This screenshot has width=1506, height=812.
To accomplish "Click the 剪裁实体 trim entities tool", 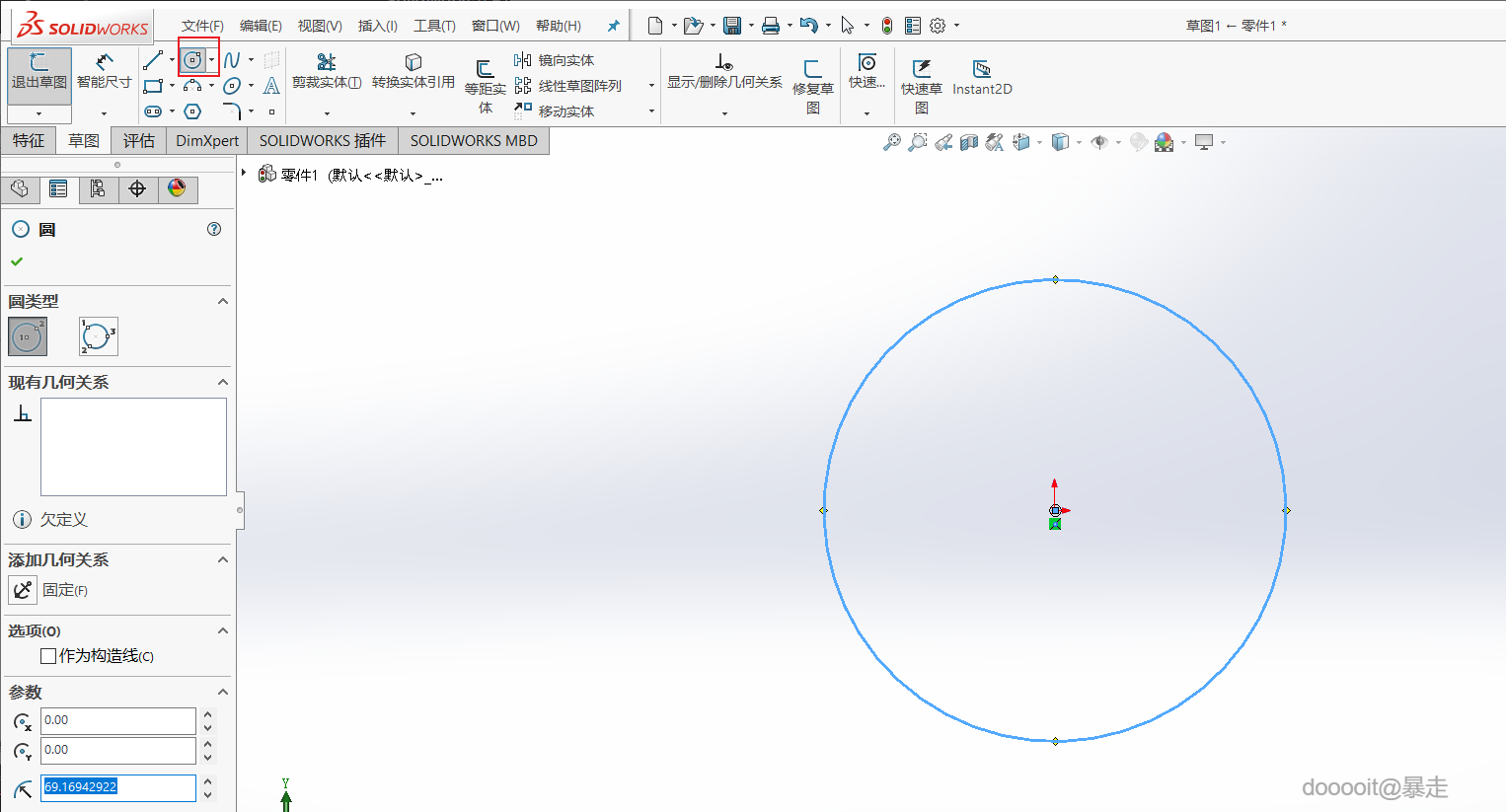I will click(327, 71).
